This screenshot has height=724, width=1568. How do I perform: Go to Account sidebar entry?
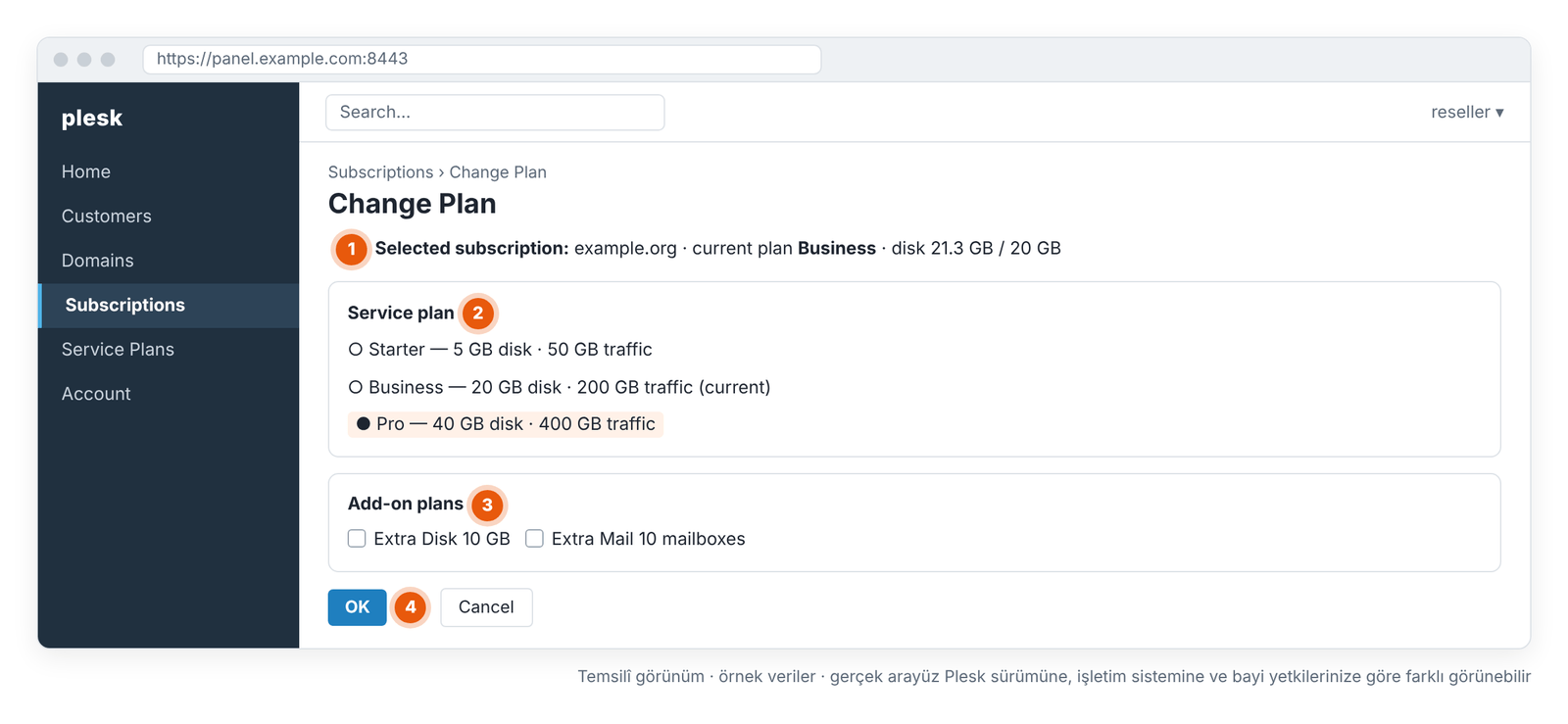coord(96,394)
